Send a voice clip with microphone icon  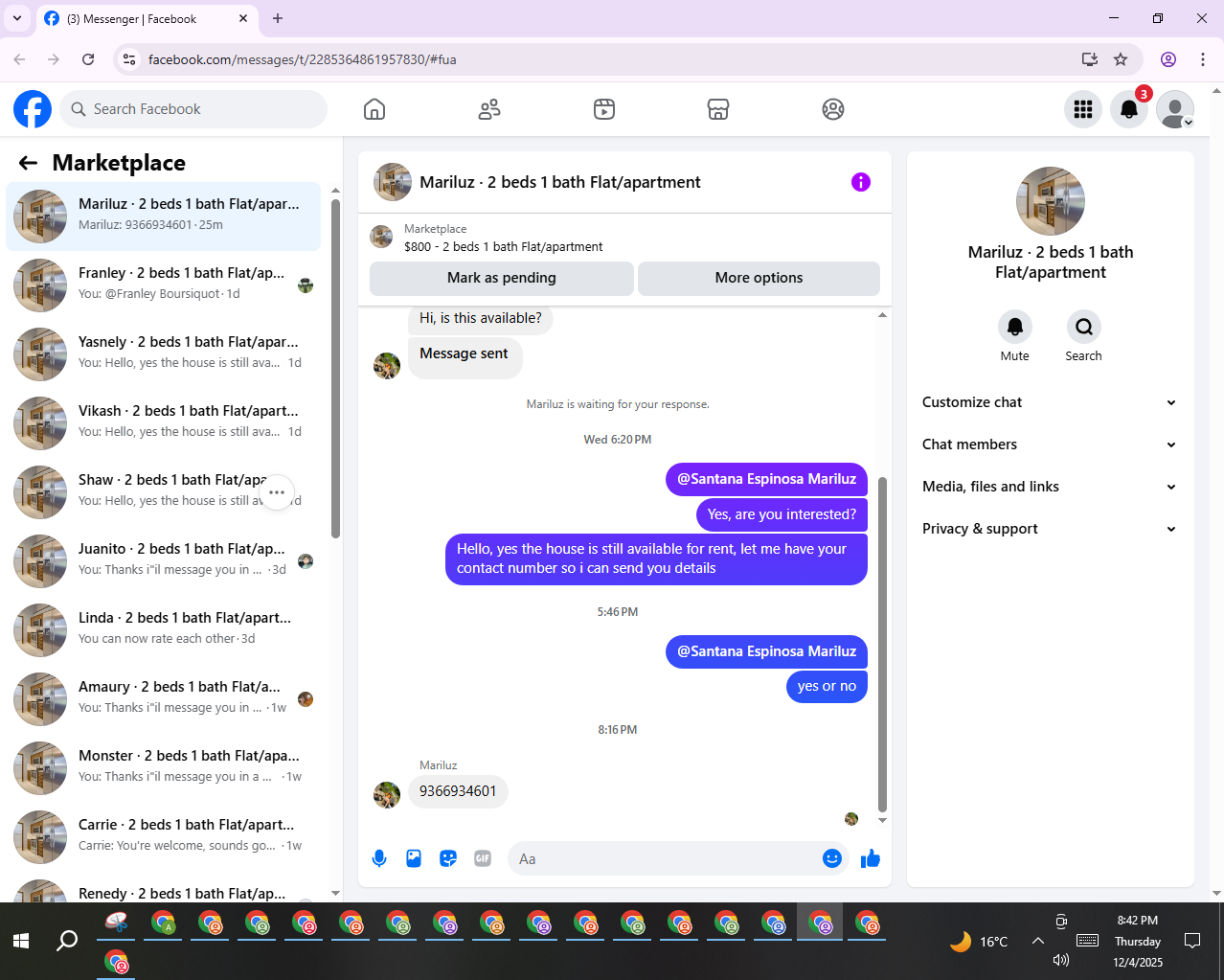[x=379, y=858]
